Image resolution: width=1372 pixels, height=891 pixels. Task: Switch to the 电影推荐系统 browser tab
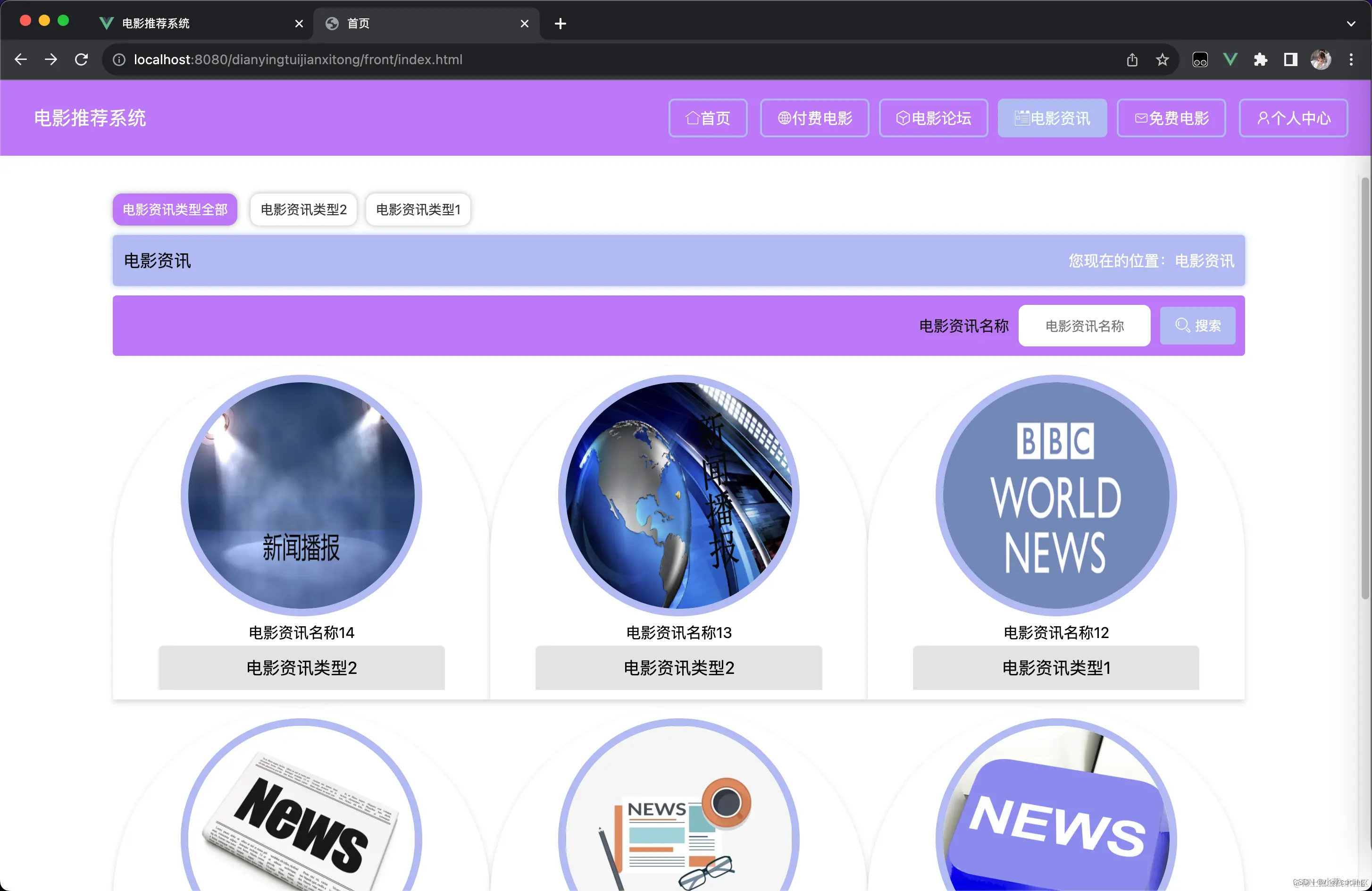click(x=156, y=24)
